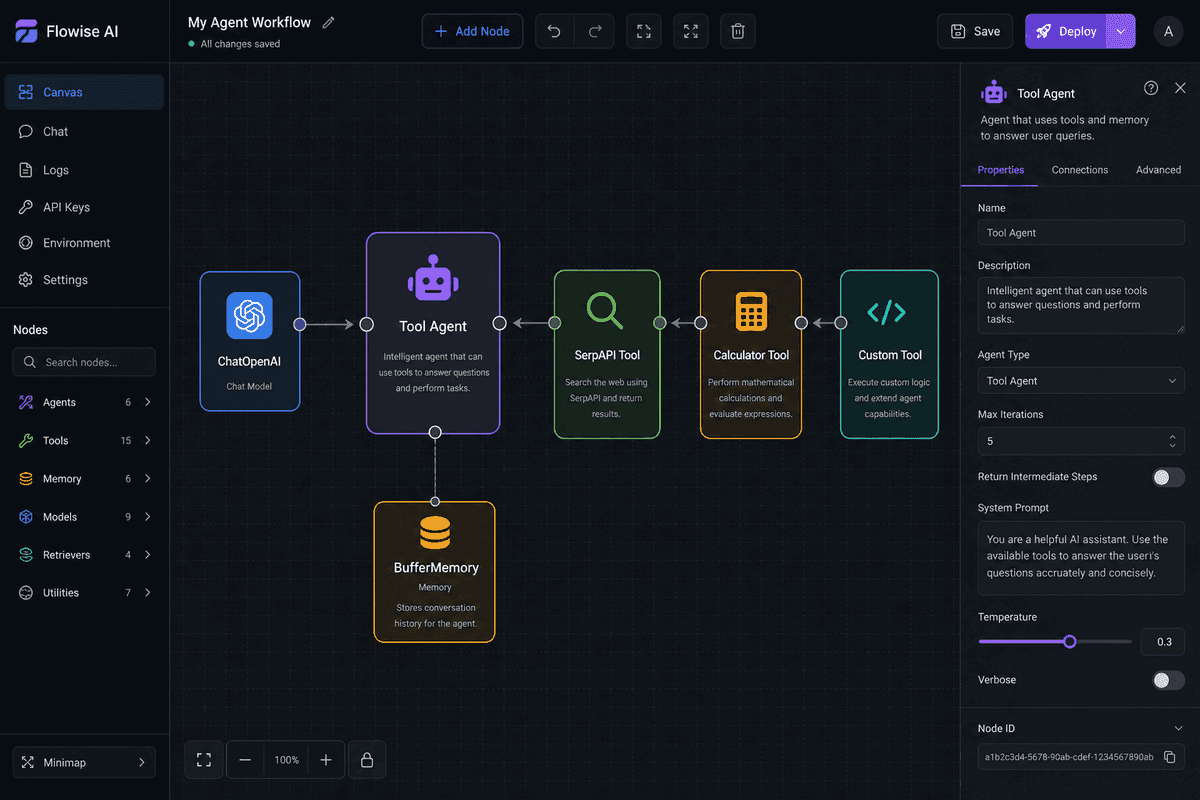This screenshot has width=1200, height=800.
Task: Adjust the Temperature slider handle
Action: point(1070,641)
